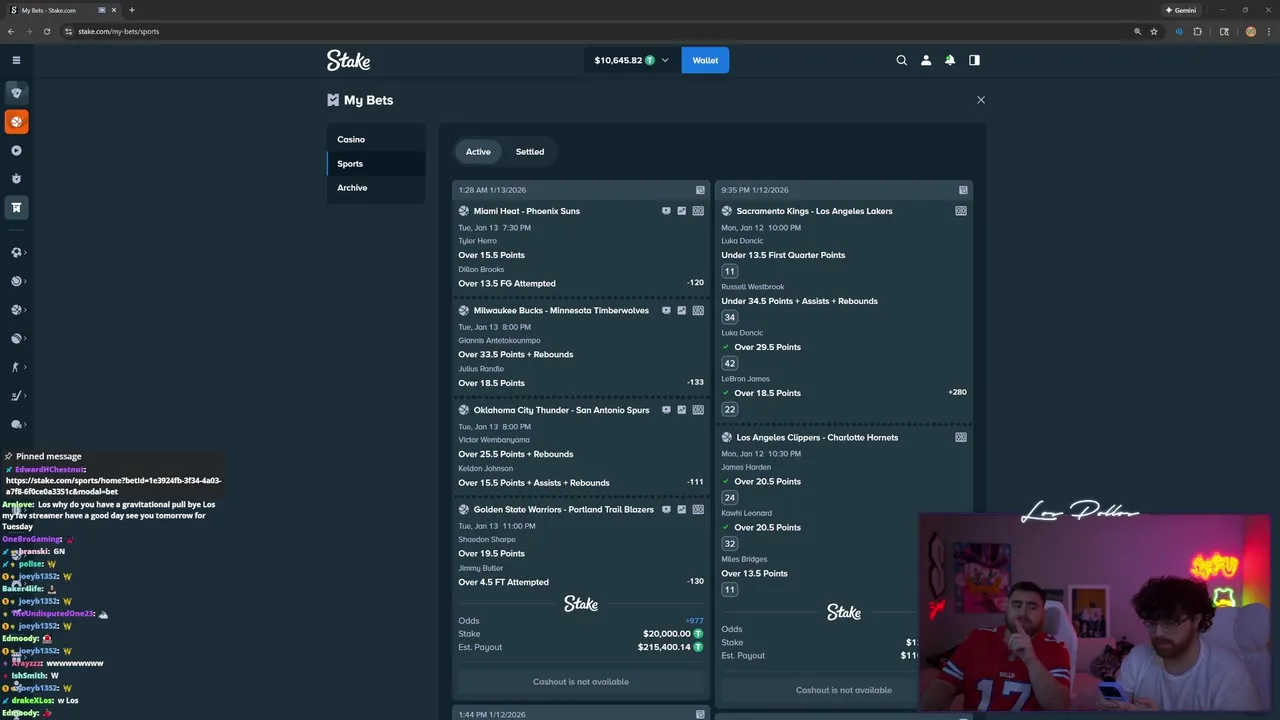The width and height of the screenshot is (1280, 720).
Task: Open scoreboard icon for Sacramento Kings game
Action: click(961, 211)
